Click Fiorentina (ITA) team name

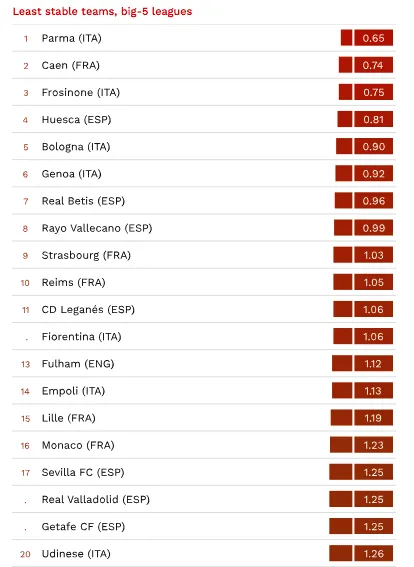(81, 337)
